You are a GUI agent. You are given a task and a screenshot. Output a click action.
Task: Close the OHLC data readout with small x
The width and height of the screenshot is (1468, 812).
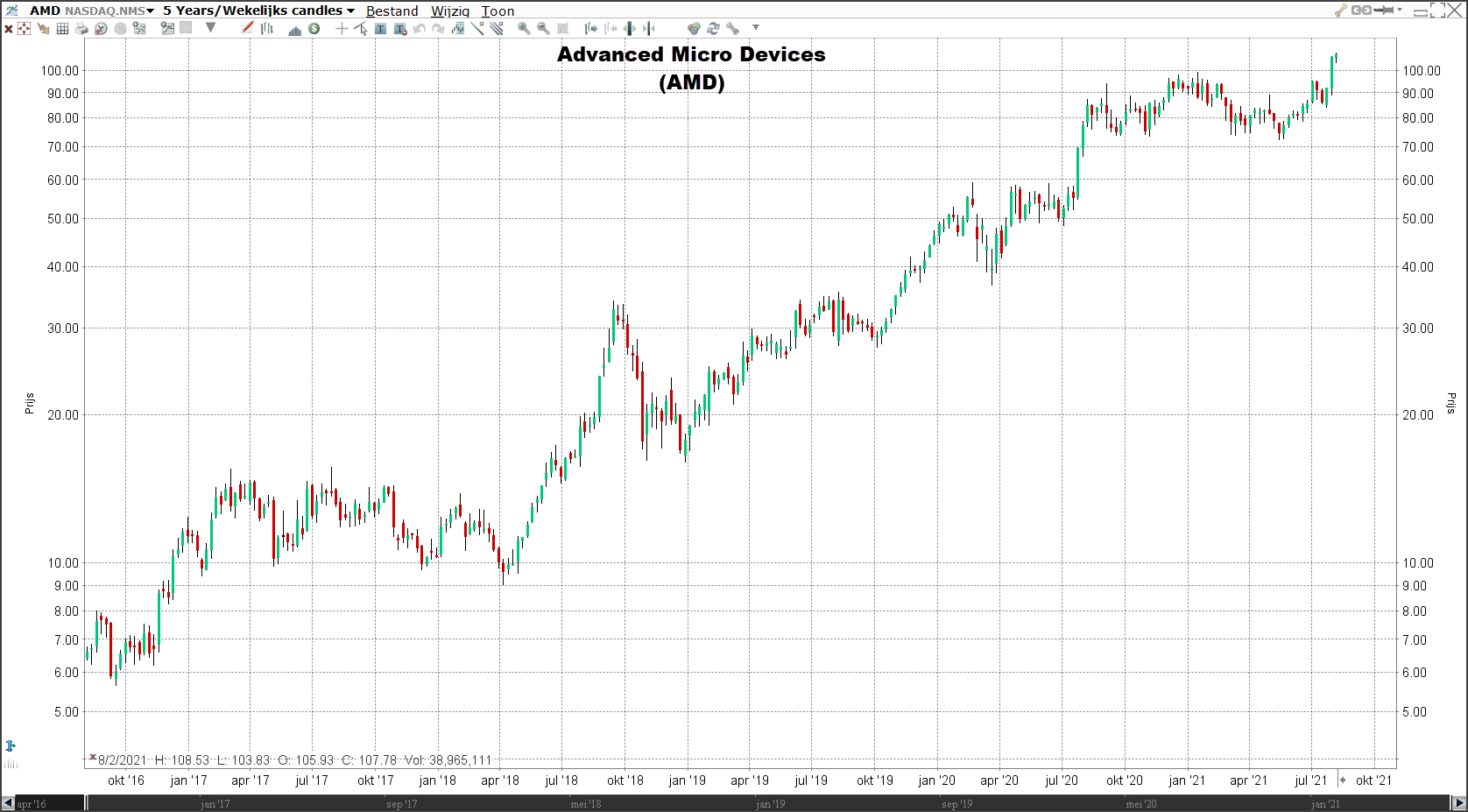tap(92, 757)
